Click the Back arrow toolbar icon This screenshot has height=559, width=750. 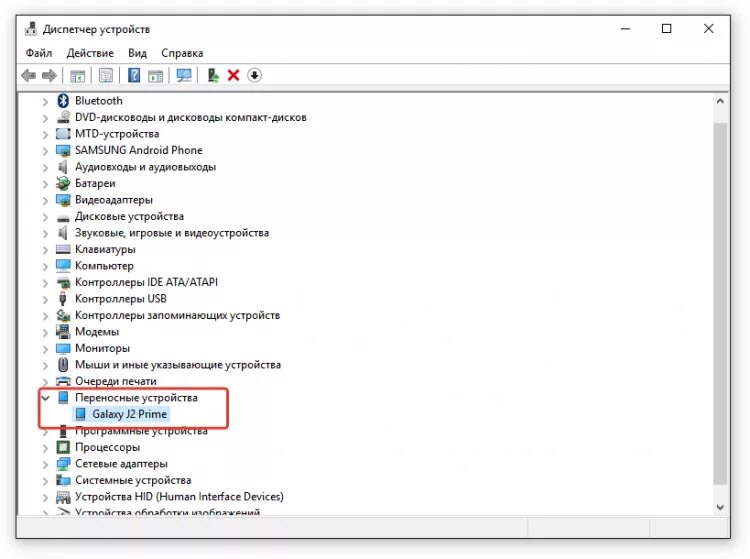click(x=29, y=76)
